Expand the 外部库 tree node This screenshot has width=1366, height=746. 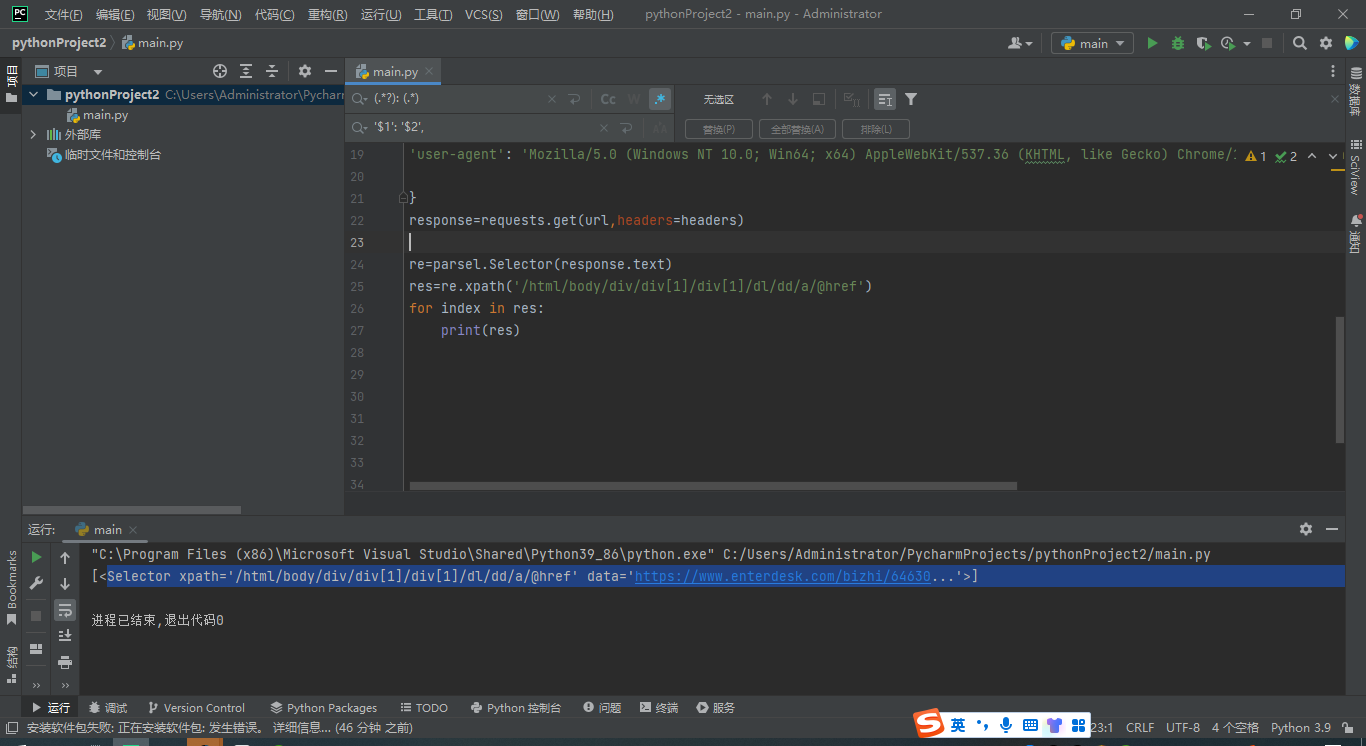pos(33,134)
